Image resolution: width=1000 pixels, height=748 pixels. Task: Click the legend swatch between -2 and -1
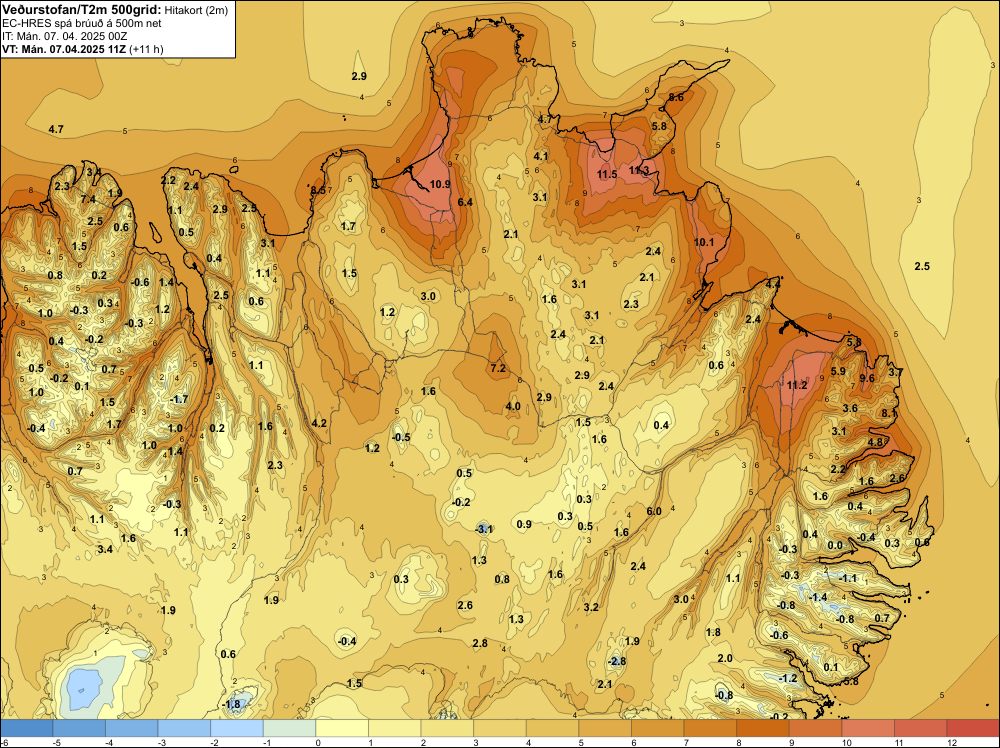(x=237, y=728)
